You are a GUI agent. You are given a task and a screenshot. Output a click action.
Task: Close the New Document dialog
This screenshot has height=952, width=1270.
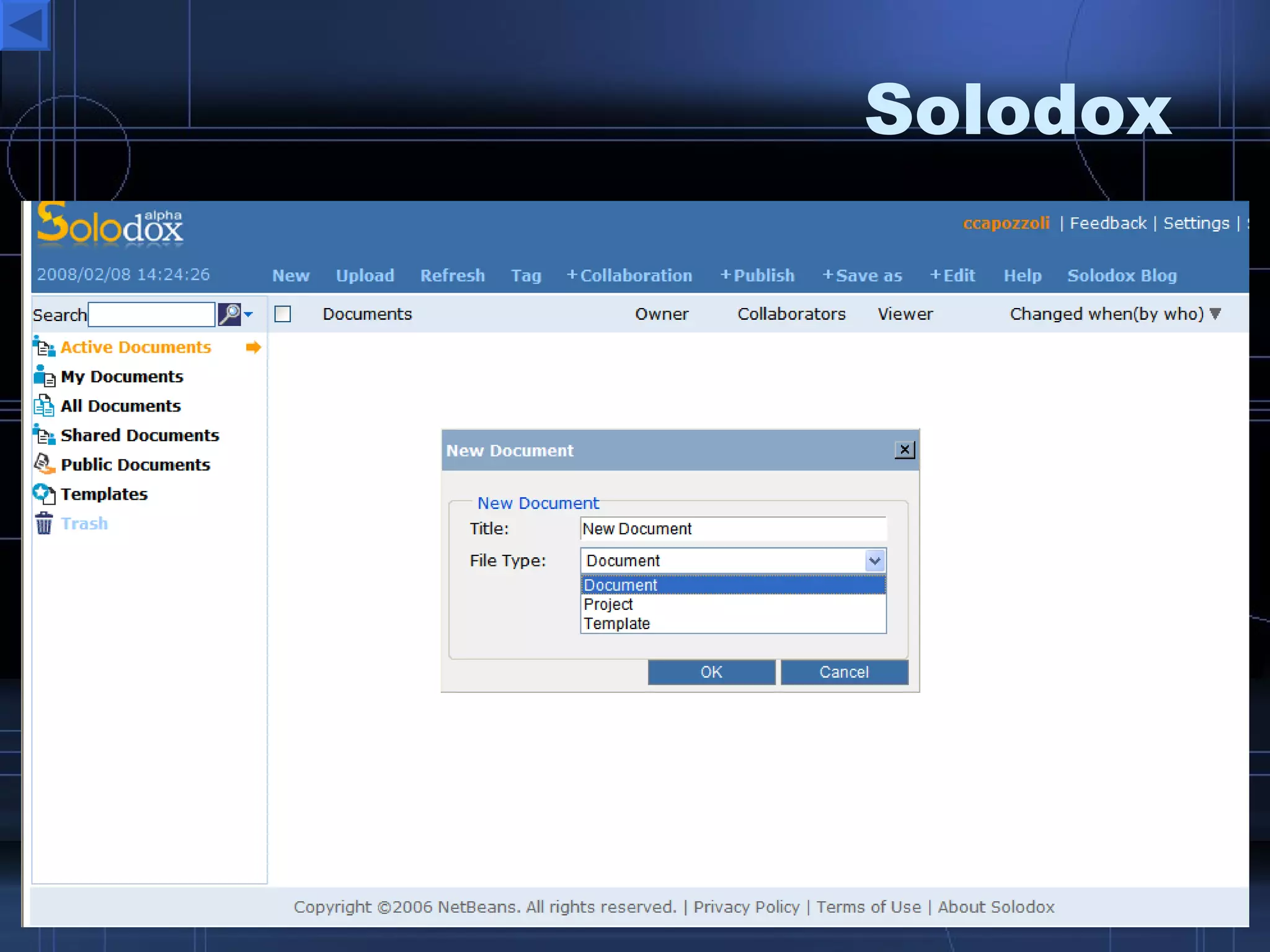905,449
